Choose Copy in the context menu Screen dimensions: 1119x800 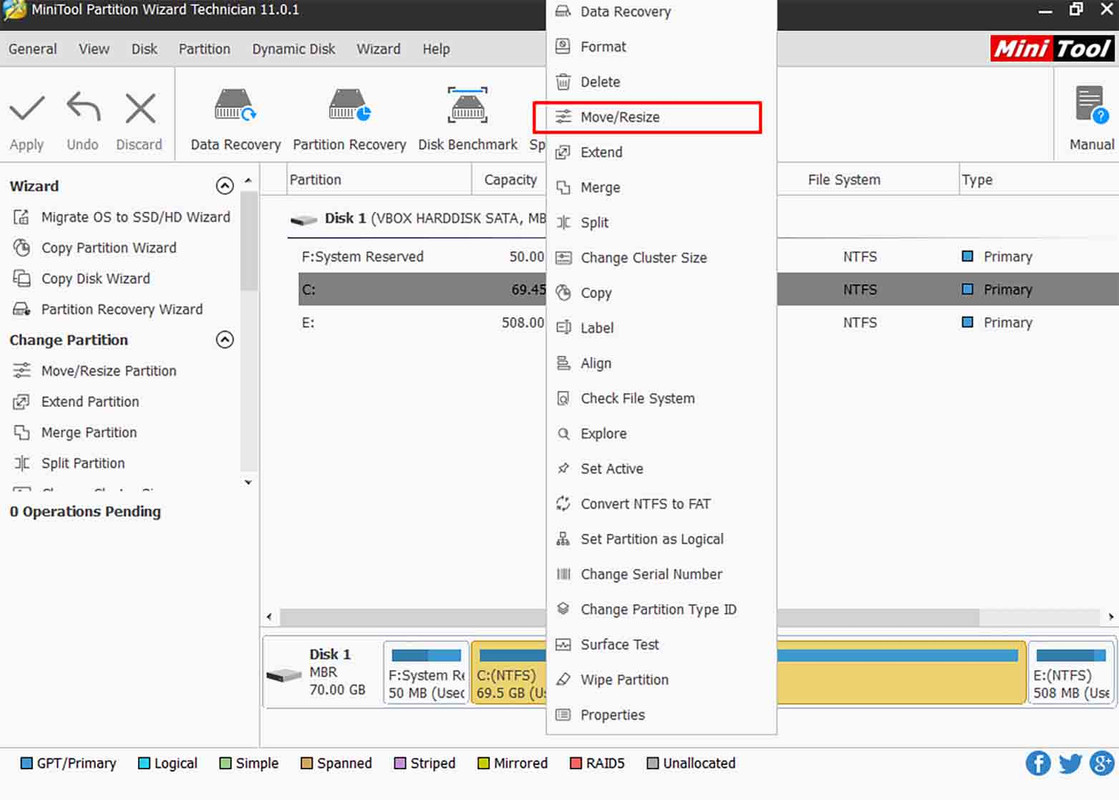click(x=661, y=293)
